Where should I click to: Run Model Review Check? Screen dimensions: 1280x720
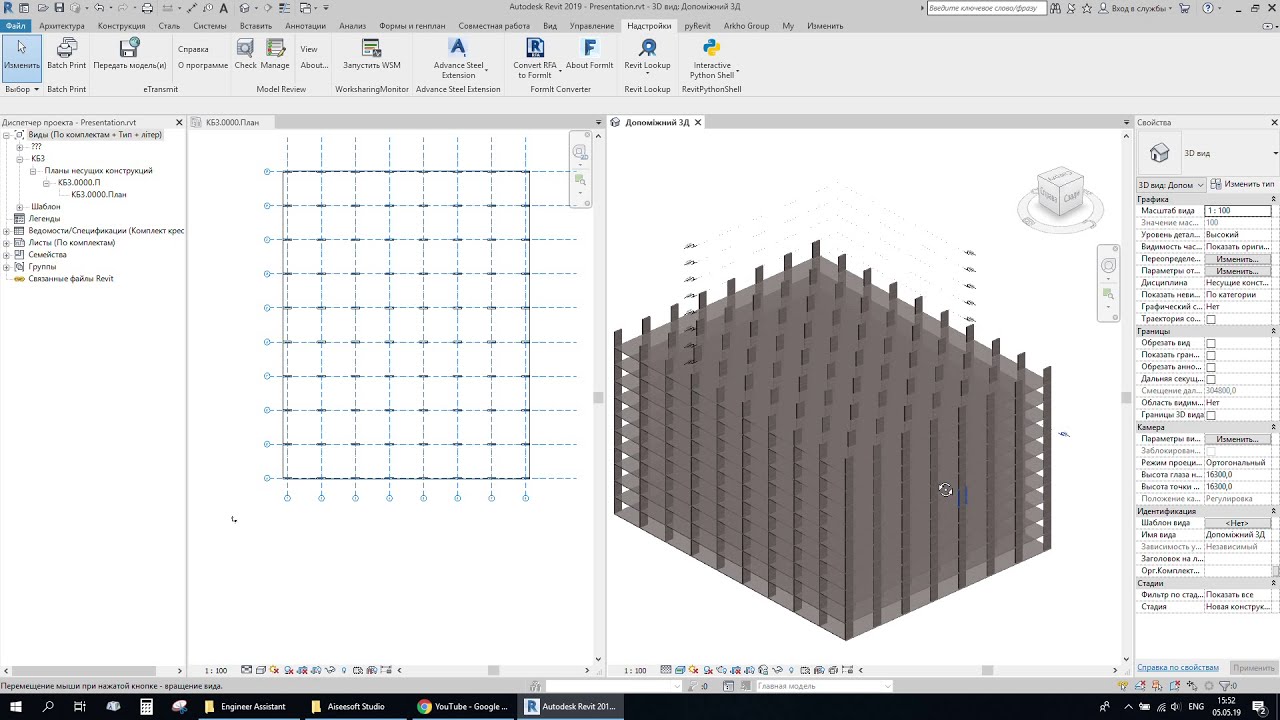pyautogui.click(x=245, y=55)
